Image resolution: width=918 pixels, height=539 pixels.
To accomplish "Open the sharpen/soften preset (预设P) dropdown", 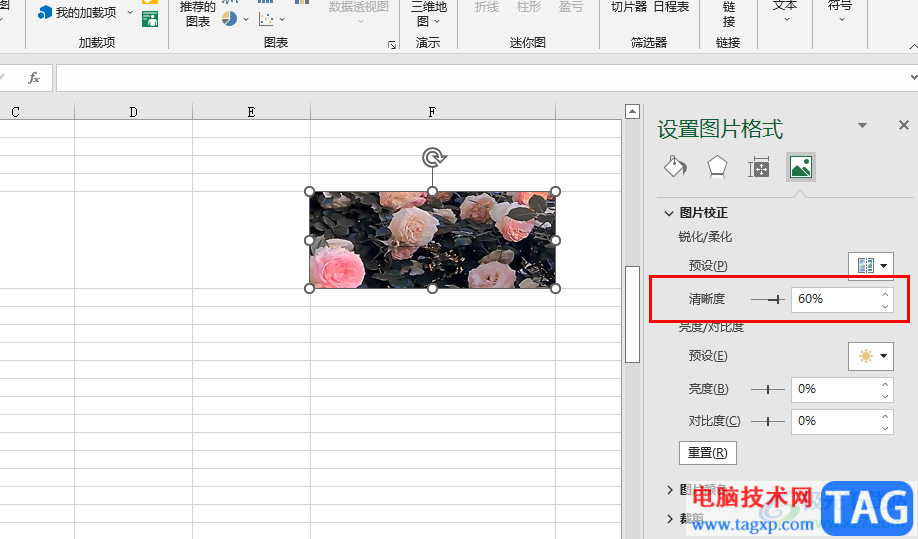I will pos(871,266).
